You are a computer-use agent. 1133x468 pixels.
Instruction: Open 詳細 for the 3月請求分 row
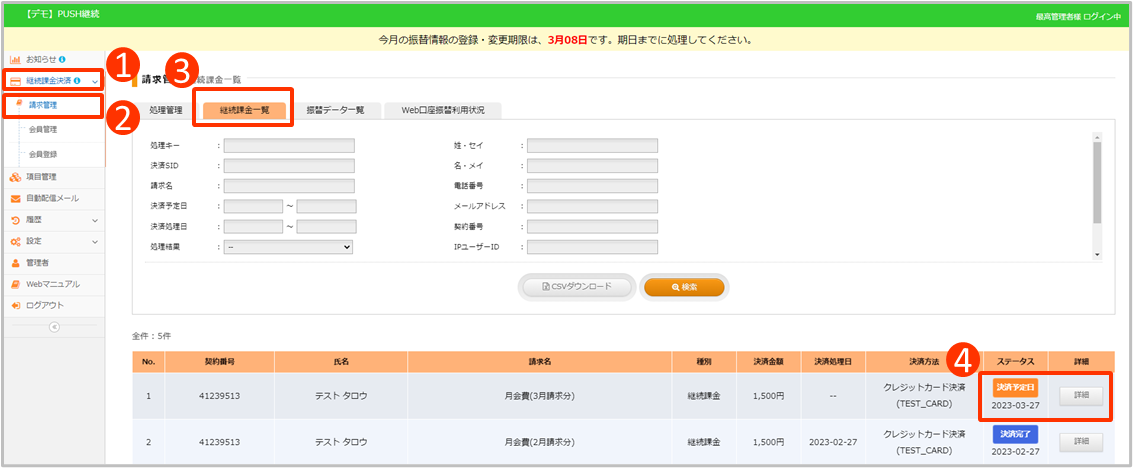[1081, 396]
